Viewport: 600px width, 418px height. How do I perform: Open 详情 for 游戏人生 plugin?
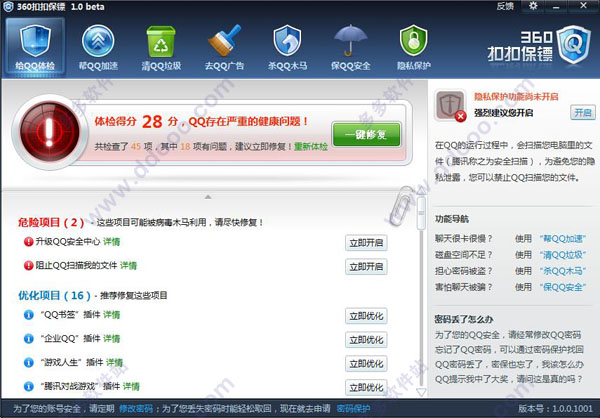click(x=114, y=362)
